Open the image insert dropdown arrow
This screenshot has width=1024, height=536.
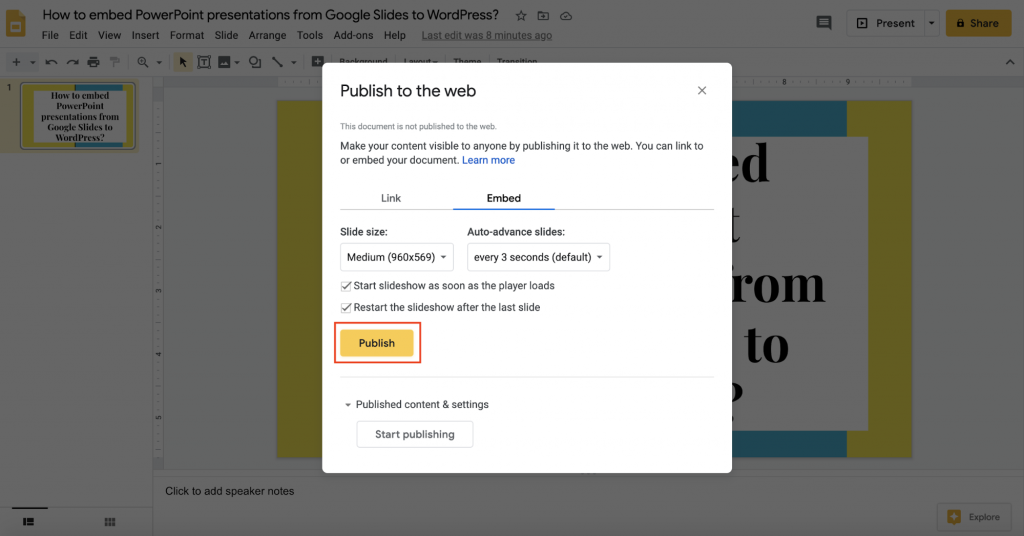(x=237, y=63)
